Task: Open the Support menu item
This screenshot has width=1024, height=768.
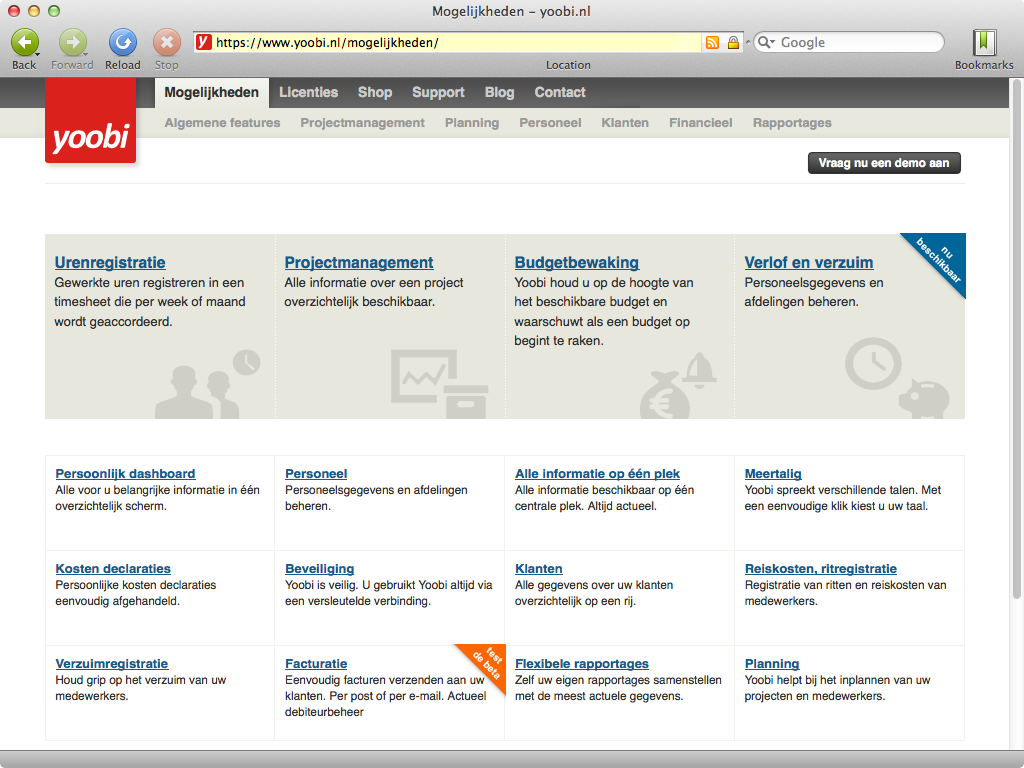Action: (438, 93)
